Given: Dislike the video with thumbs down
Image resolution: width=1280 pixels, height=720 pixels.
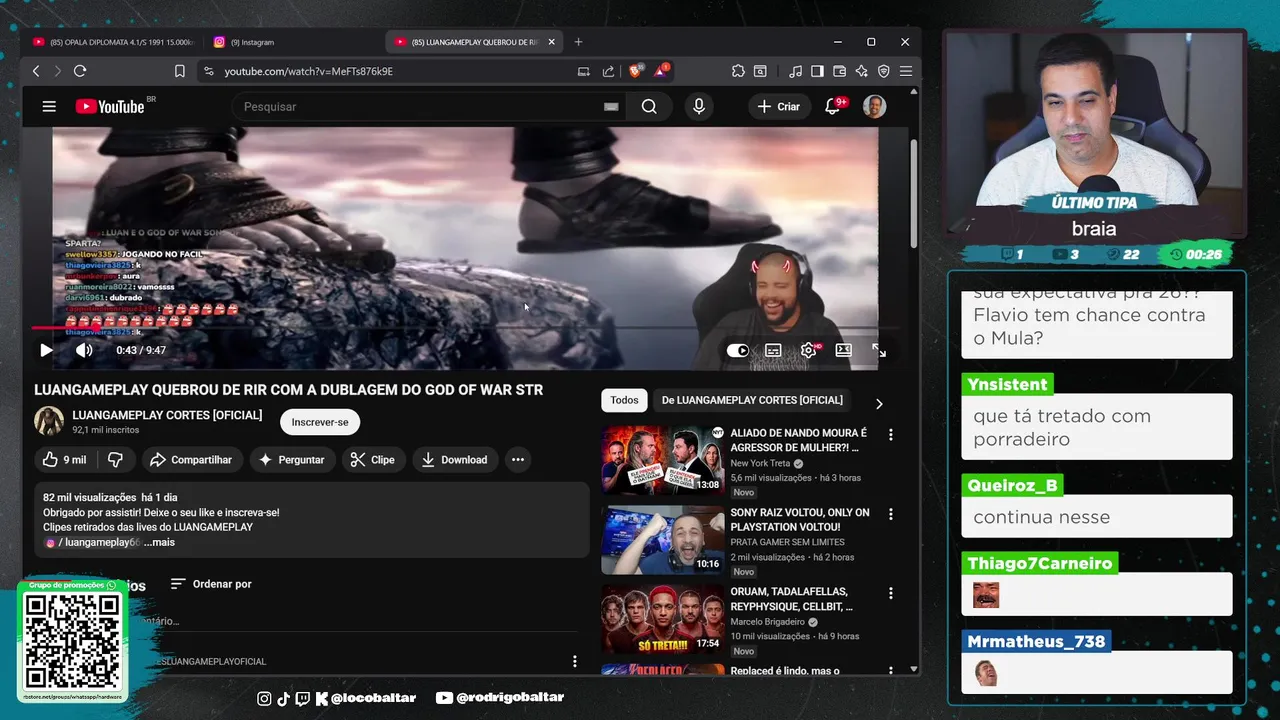Looking at the screenshot, I should pos(115,460).
